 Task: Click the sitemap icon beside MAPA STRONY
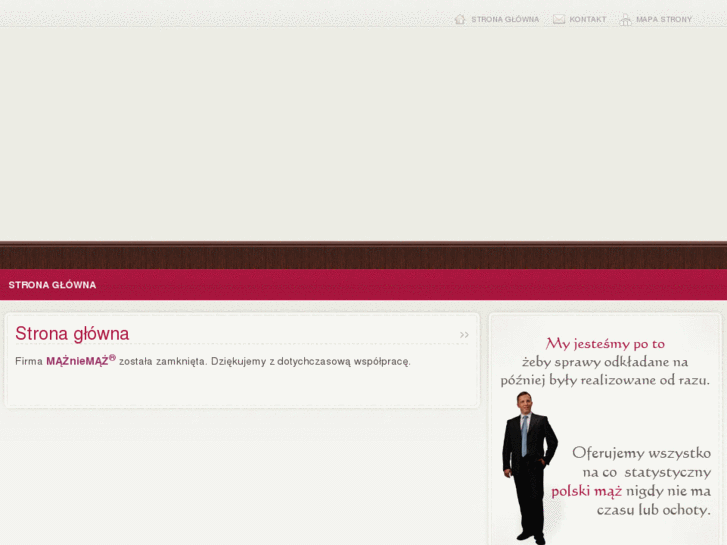point(625,20)
